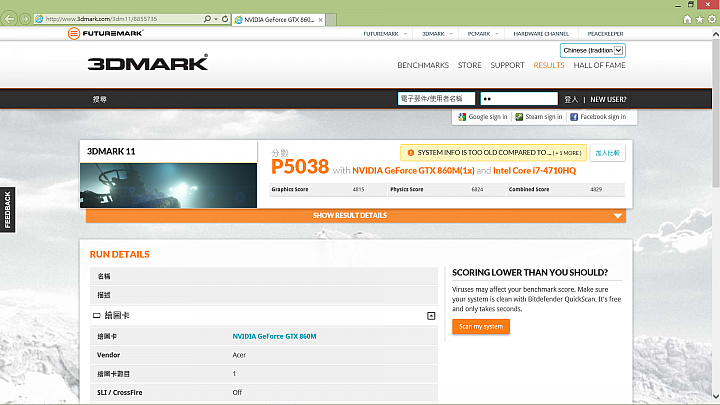Click the 搜尋 search link
720x405 pixels.
click(99, 99)
